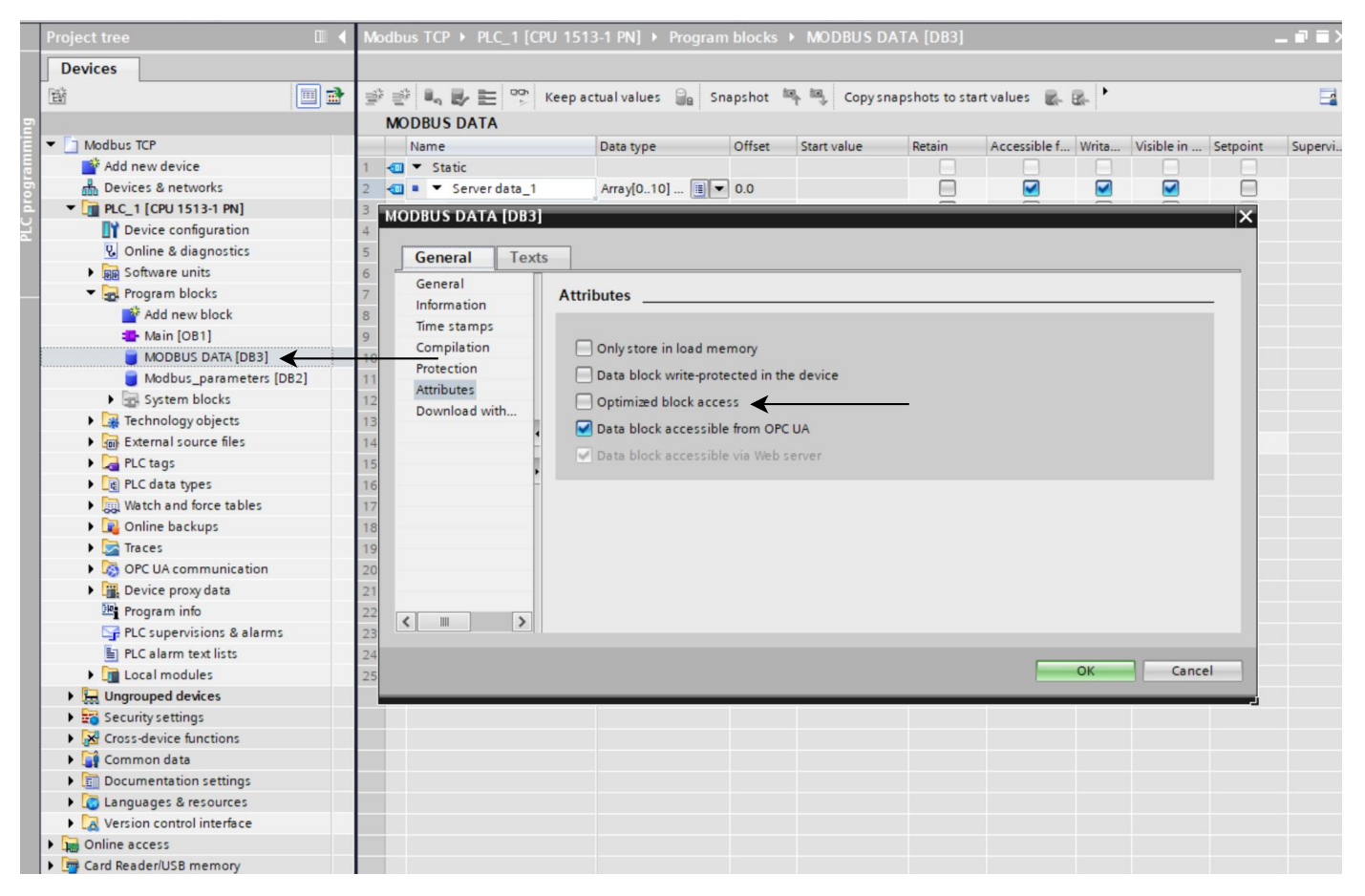Click the Common data icon
Screen dimensions: 1365x896
(x=91, y=759)
